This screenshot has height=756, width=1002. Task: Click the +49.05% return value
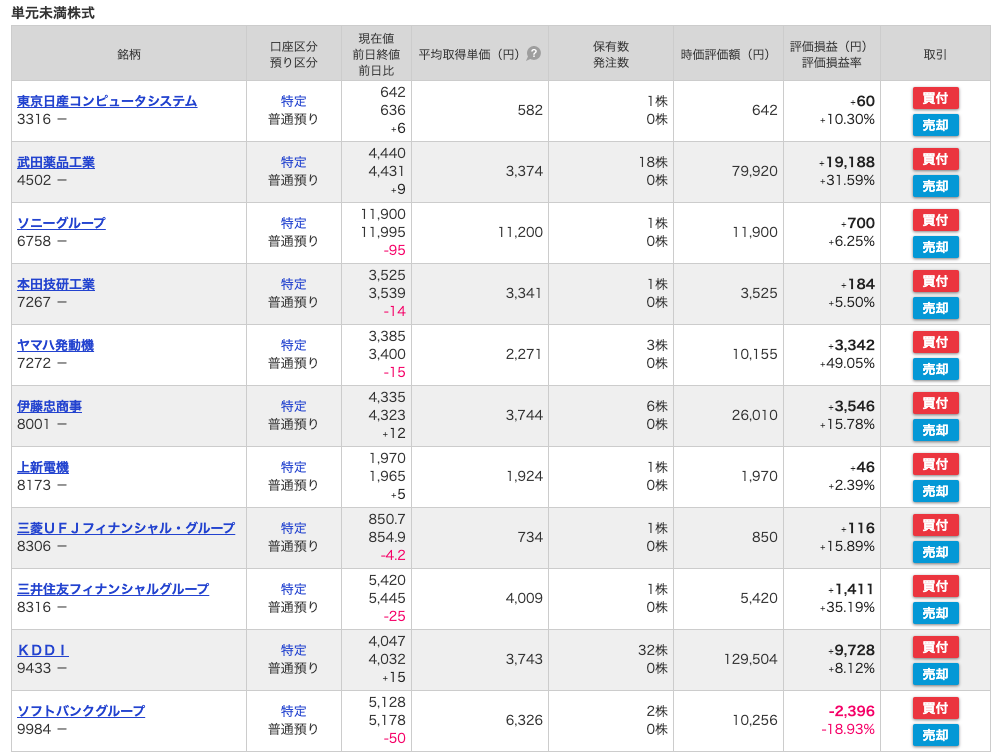point(847,363)
